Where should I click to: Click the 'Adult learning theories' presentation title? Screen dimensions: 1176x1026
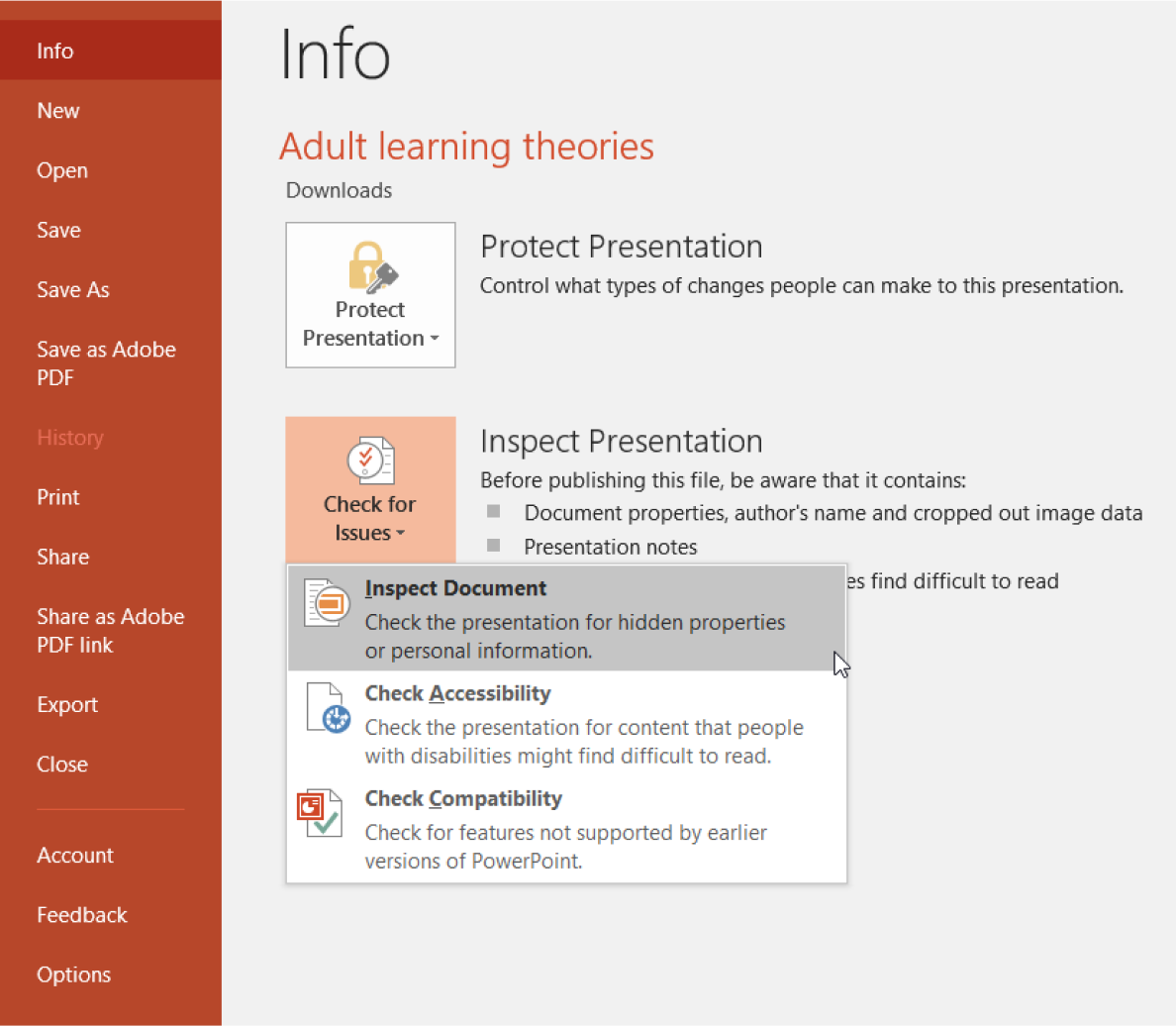coord(466,147)
